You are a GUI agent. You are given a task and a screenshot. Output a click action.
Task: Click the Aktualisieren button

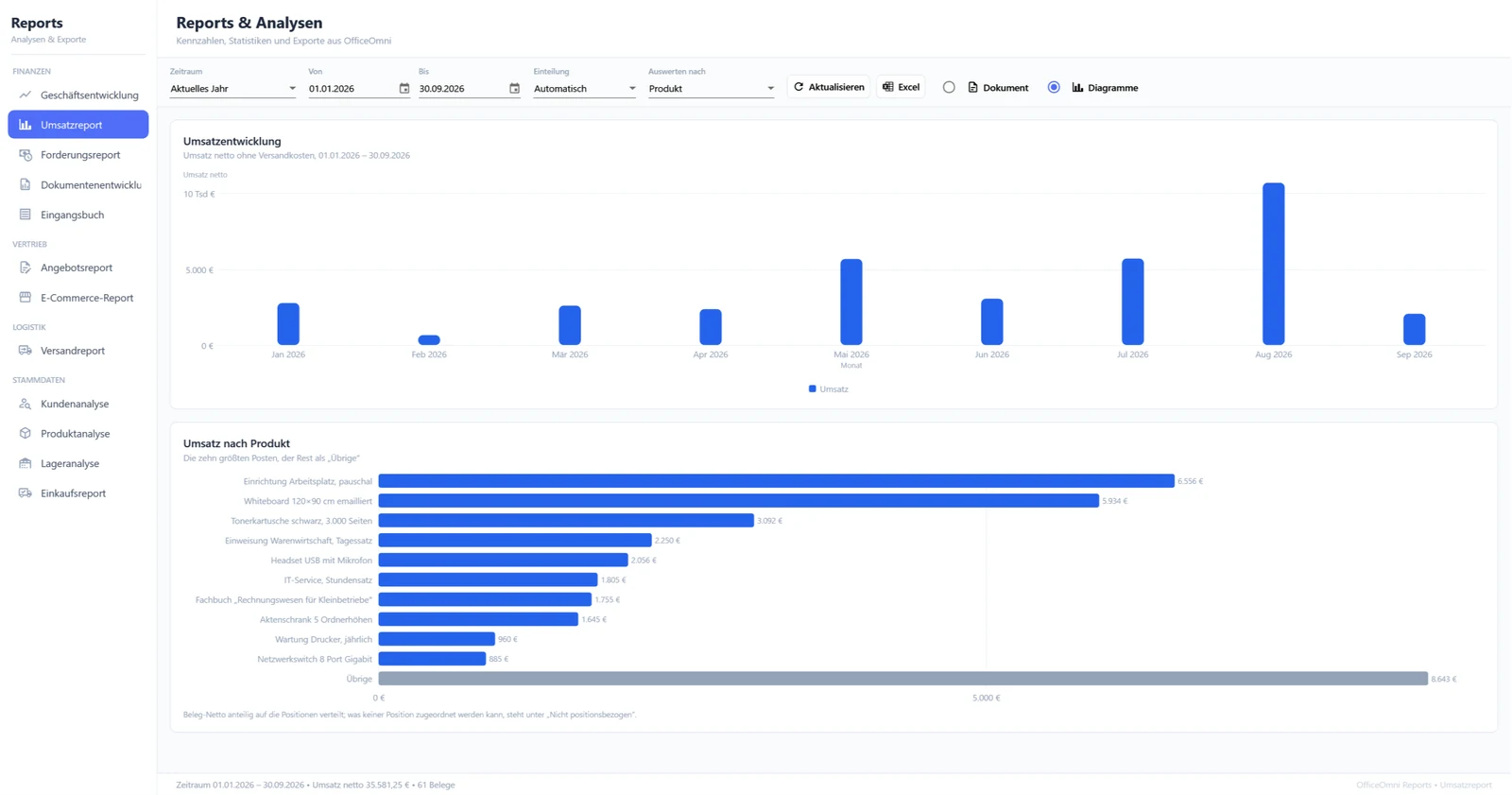829,87
